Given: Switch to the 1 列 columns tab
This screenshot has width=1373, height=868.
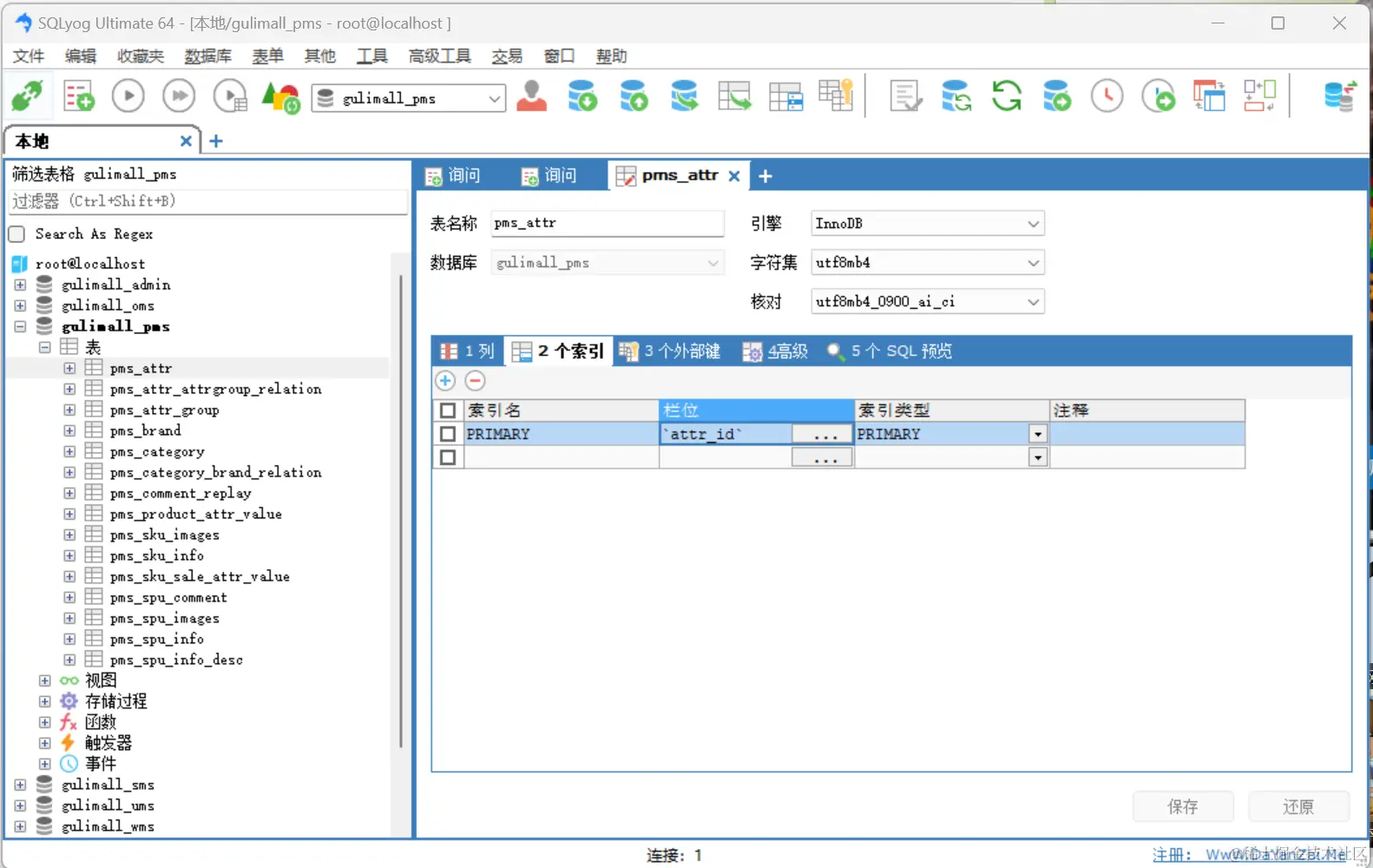Looking at the screenshot, I should coord(468,351).
